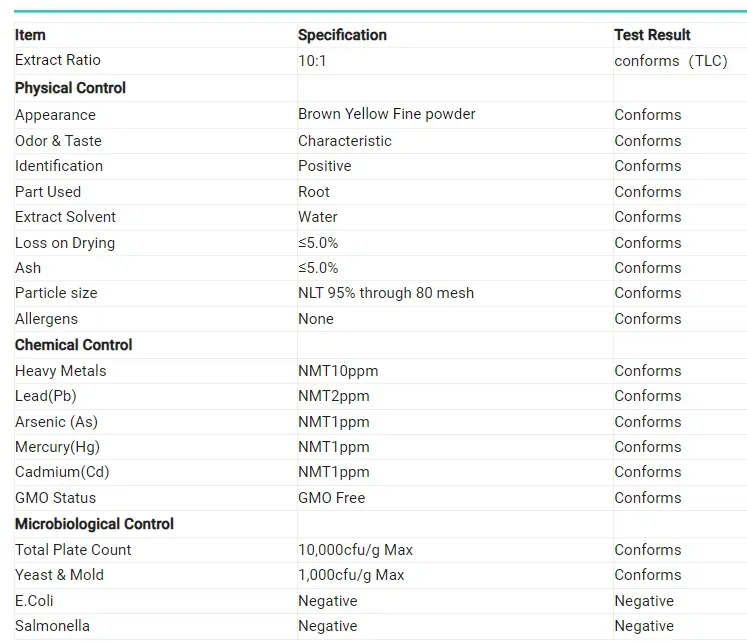Select the Identification row label
Image resolution: width=747 pixels, height=643 pixels.
coord(59,166)
